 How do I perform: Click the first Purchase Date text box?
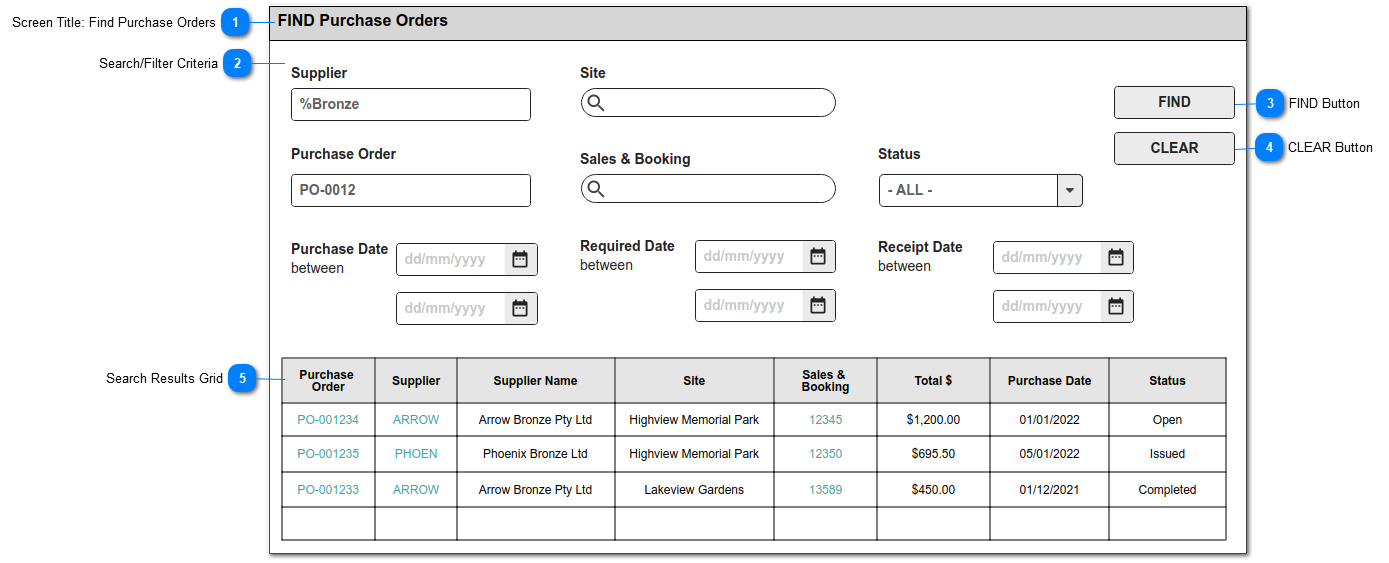[x=451, y=259]
